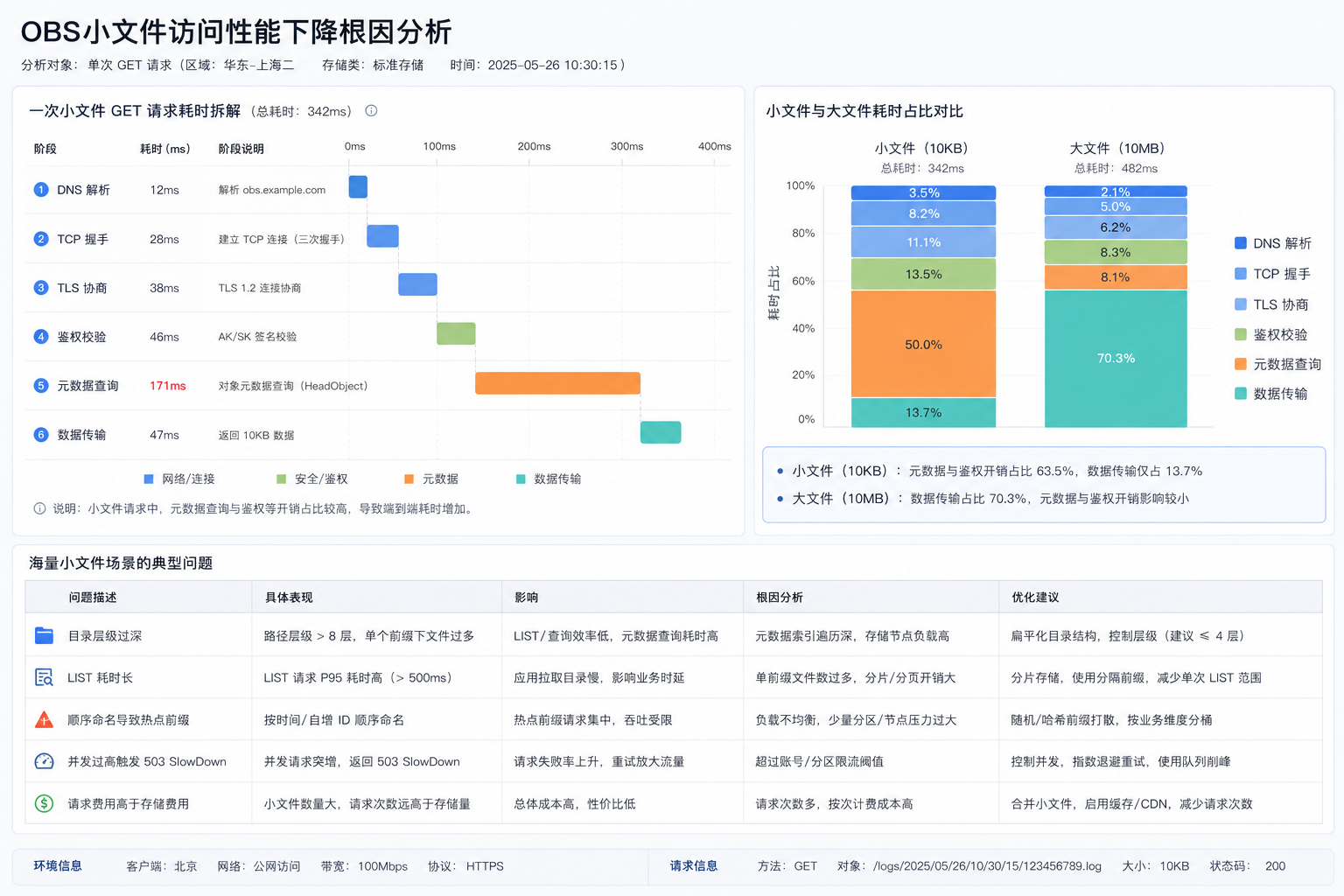The height and width of the screenshot is (896, 1344).
Task: Click the search-list icon for LIST 耗时长
Action: pos(44,677)
